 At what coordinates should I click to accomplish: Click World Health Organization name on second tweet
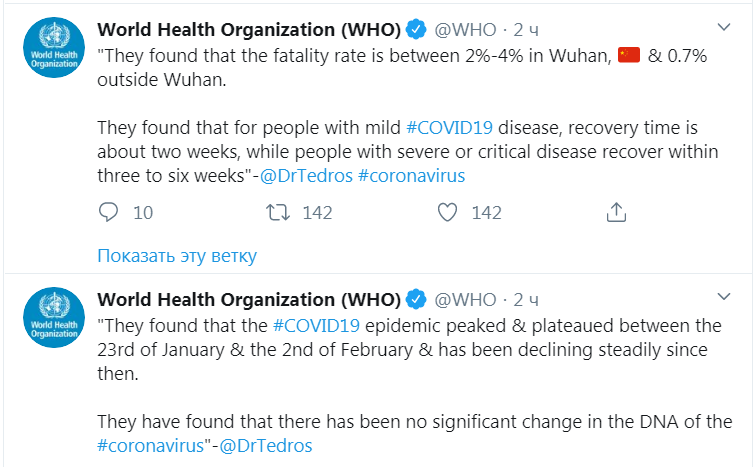coord(249,300)
